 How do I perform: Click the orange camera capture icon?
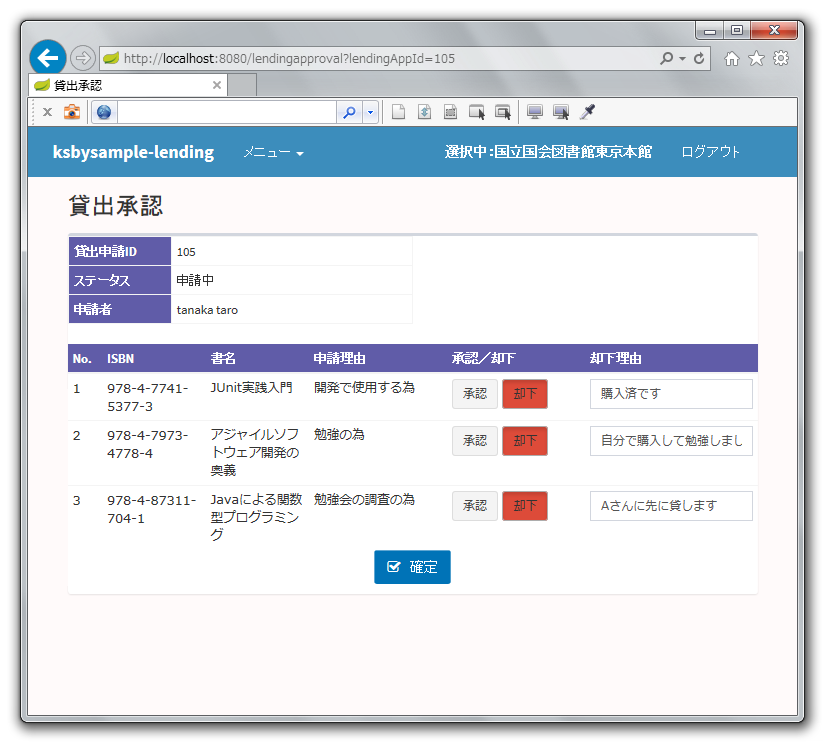72,112
